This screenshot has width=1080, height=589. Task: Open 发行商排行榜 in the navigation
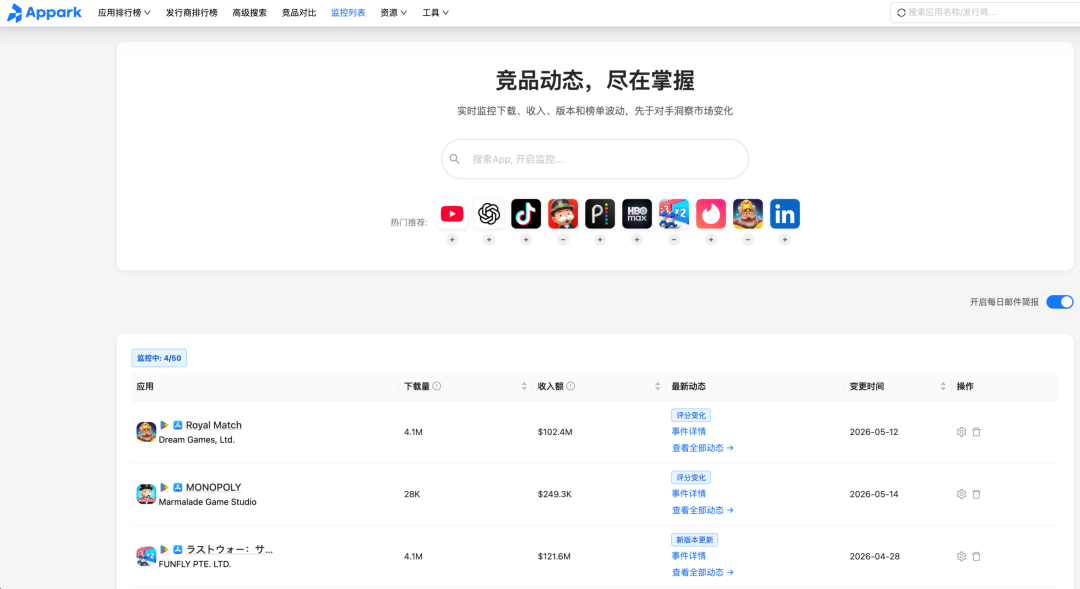pyautogui.click(x=191, y=12)
